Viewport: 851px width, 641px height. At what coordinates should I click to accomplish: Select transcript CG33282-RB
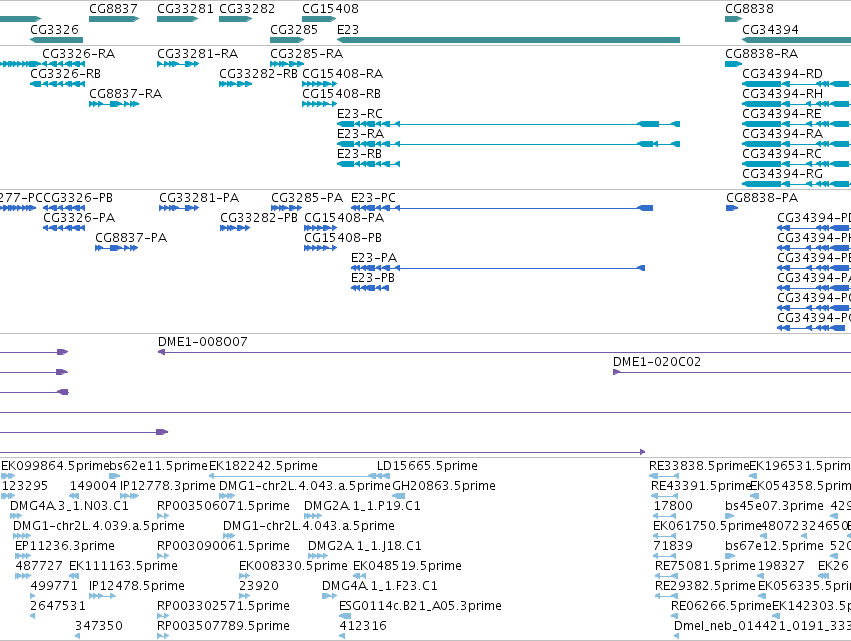[236, 84]
